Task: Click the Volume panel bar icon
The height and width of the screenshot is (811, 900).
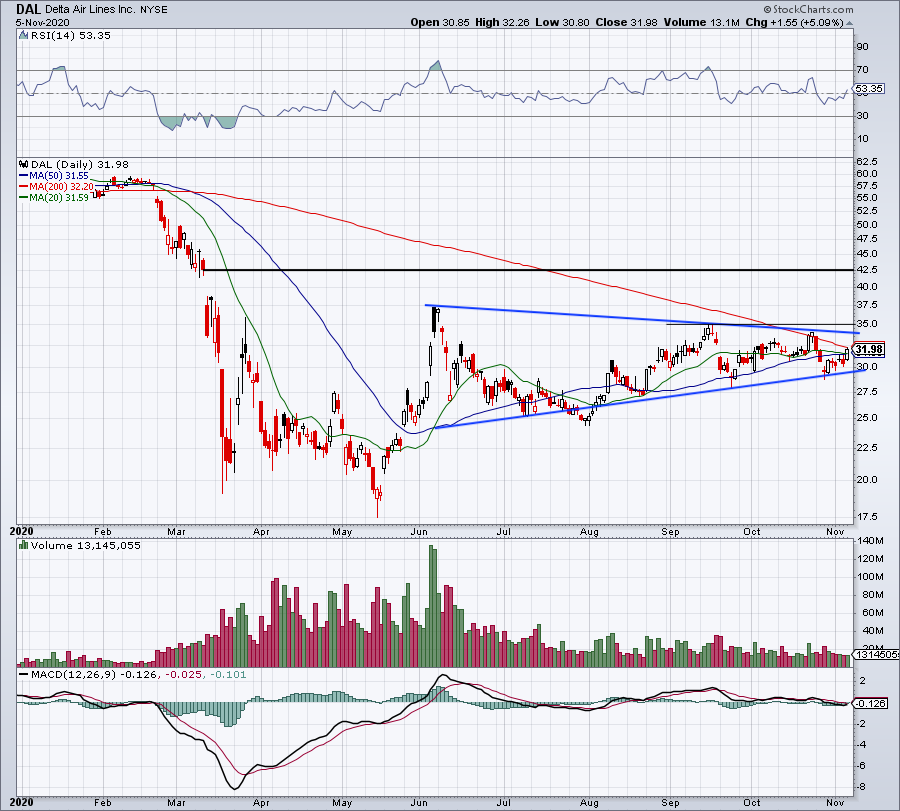Action: 24,545
